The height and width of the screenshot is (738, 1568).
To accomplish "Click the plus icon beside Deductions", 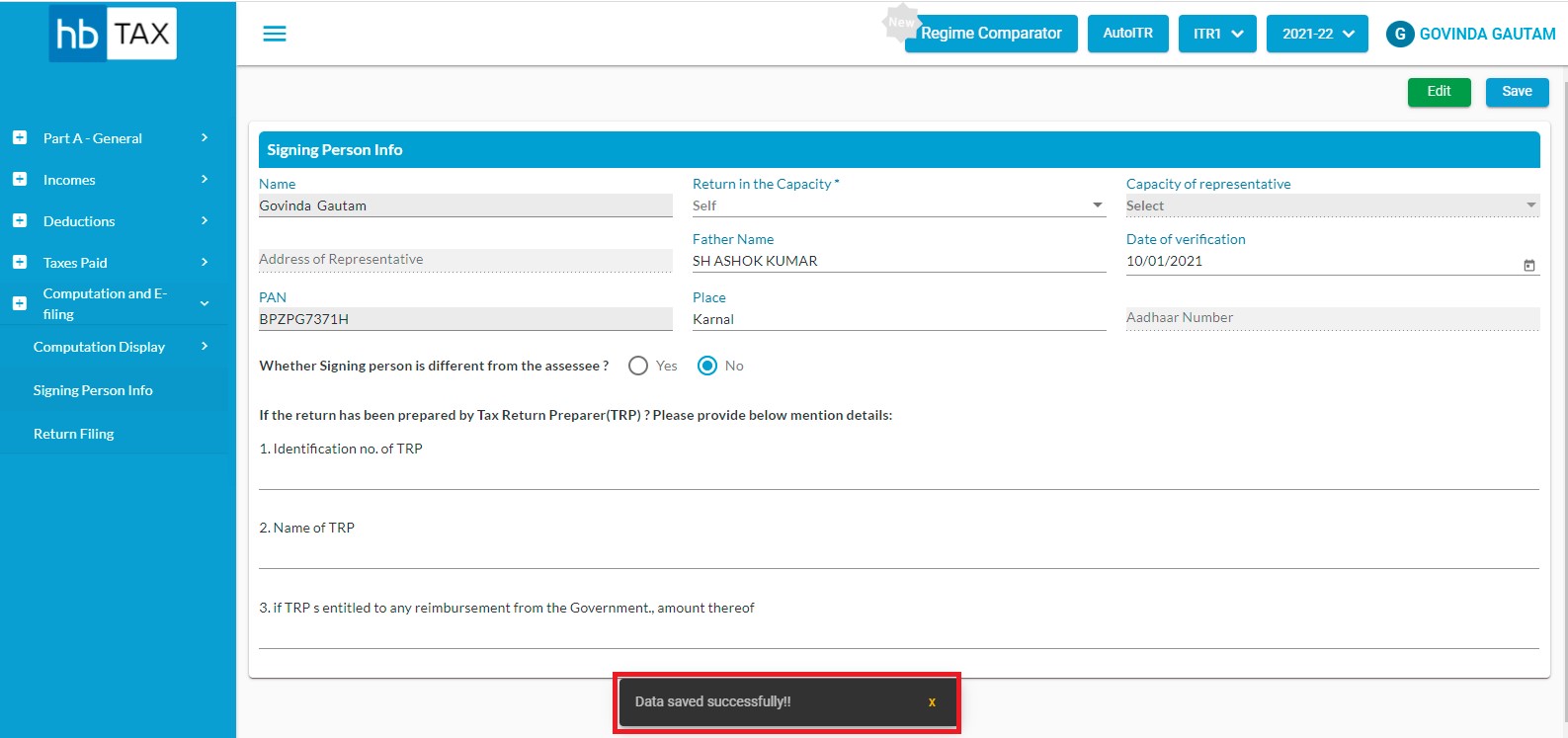I will (x=20, y=221).
